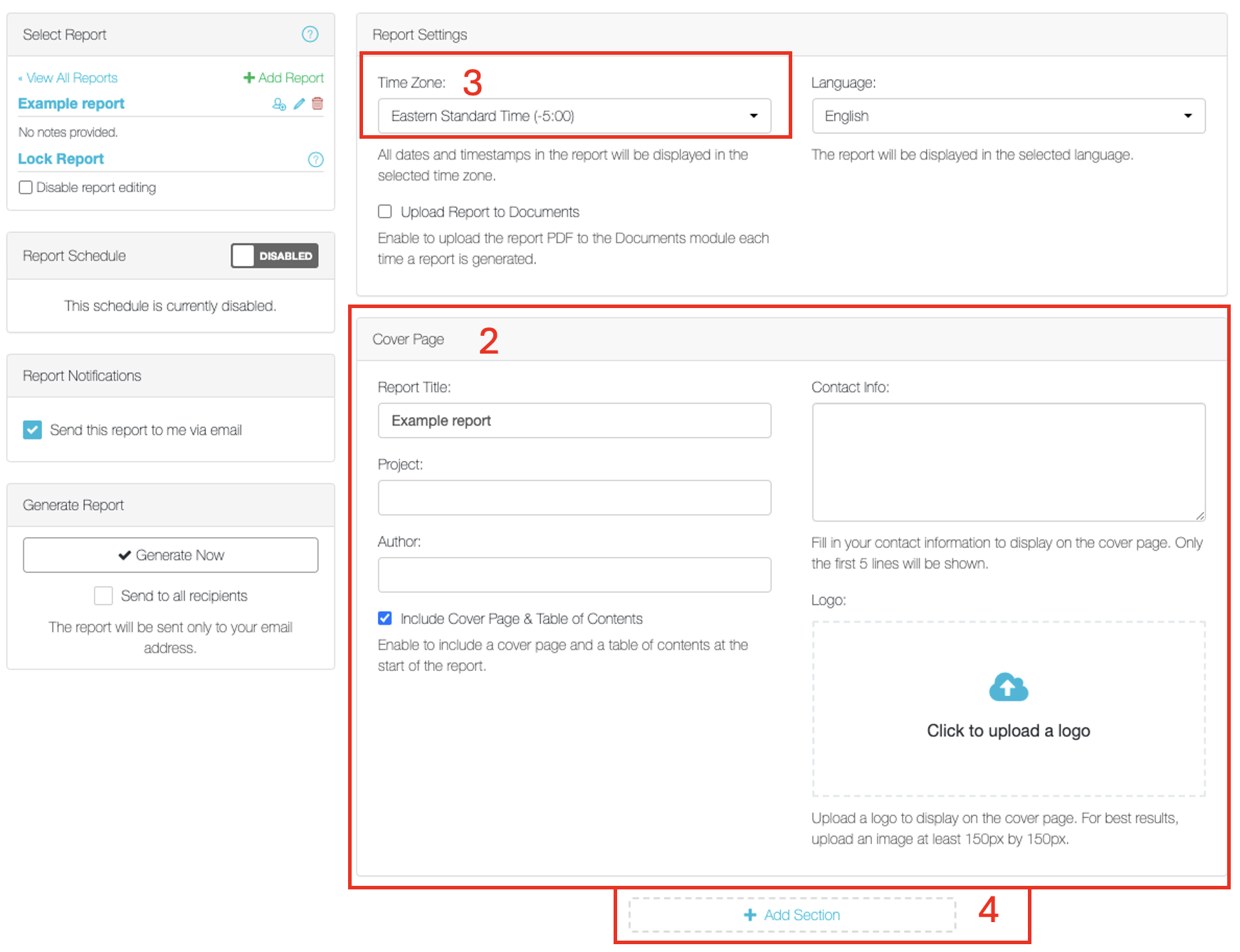Toggle the Report Schedule DISABLED switch

point(274,255)
